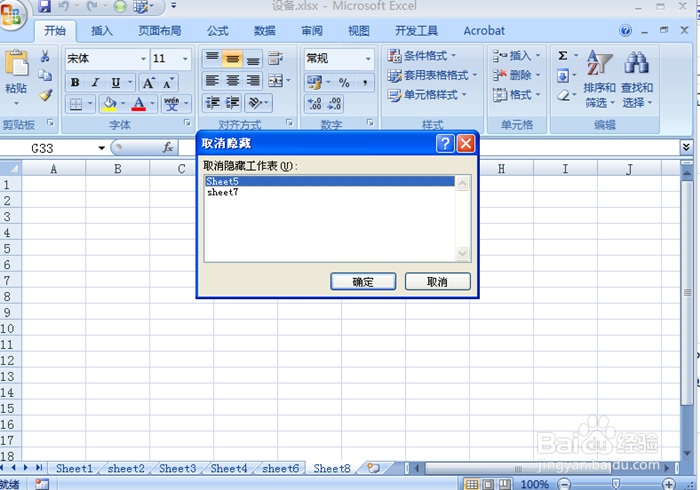Open Insert cells (插入) dropdown
Viewport: 700px width, 490px height.
[517, 56]
